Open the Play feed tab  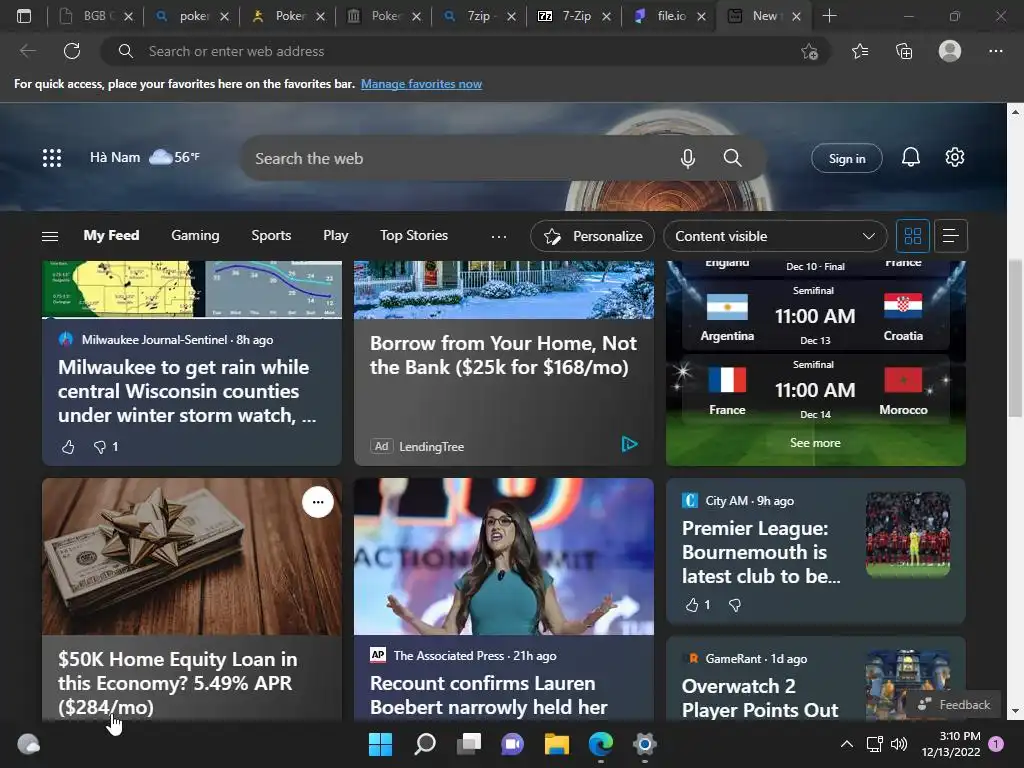336,235
